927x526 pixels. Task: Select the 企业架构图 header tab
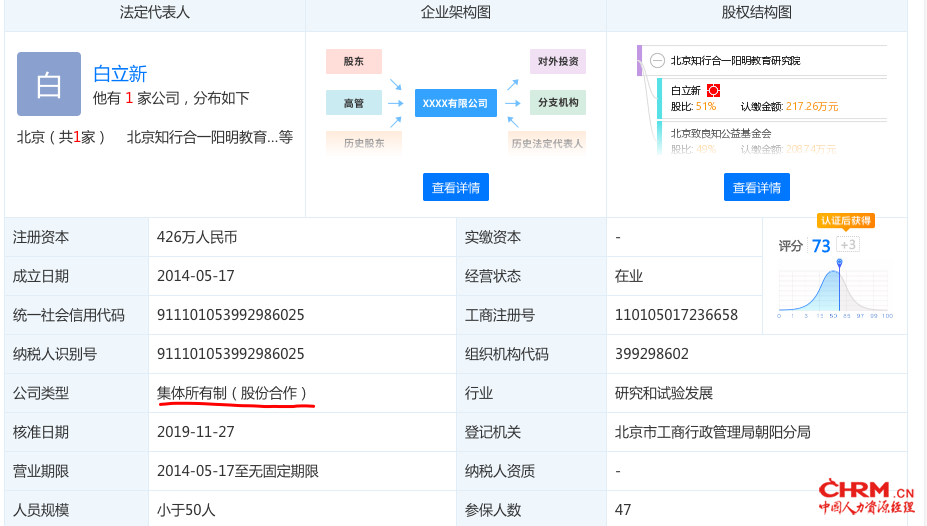[456, 12]
